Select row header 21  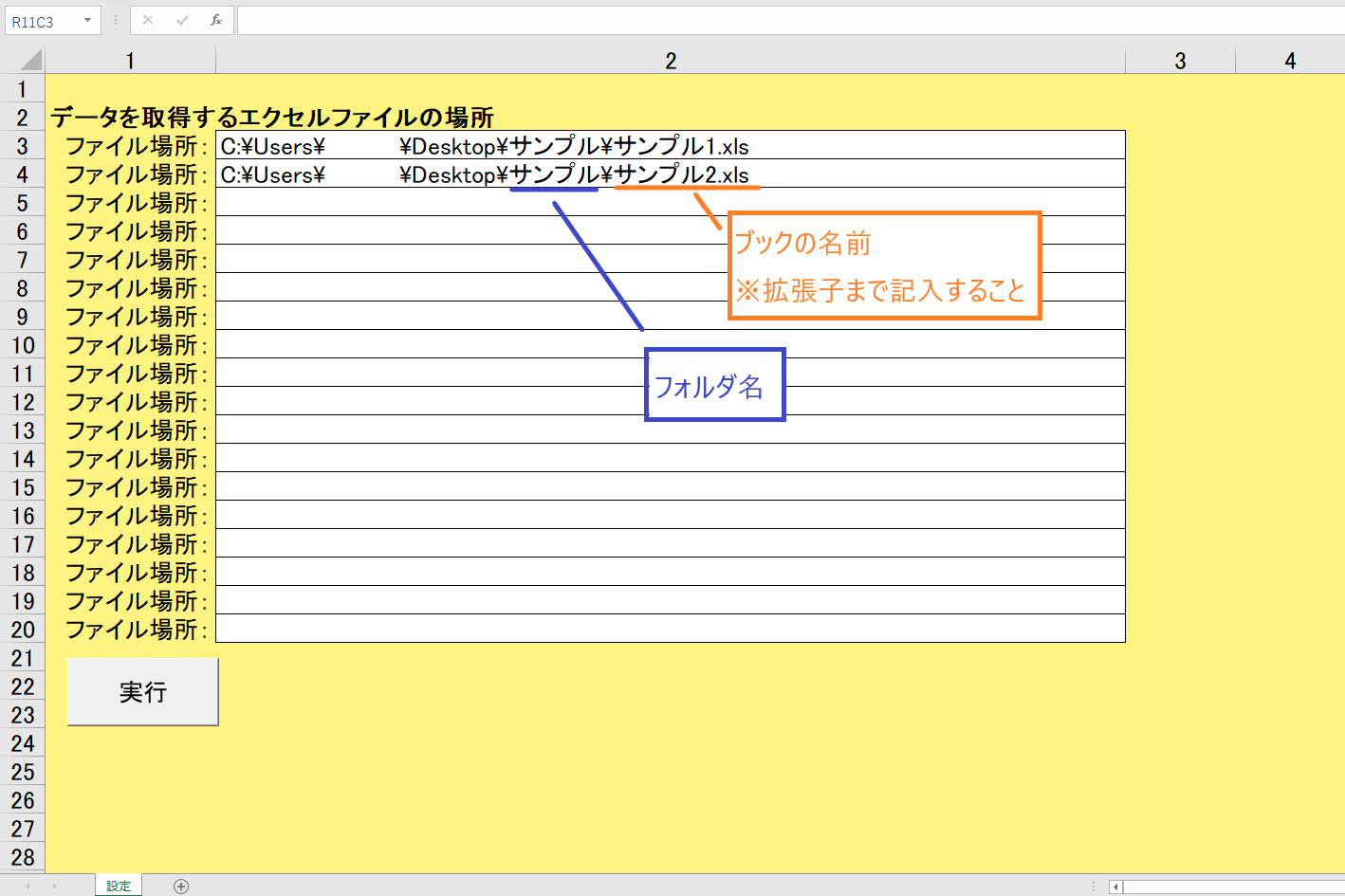tap(22, 658)
